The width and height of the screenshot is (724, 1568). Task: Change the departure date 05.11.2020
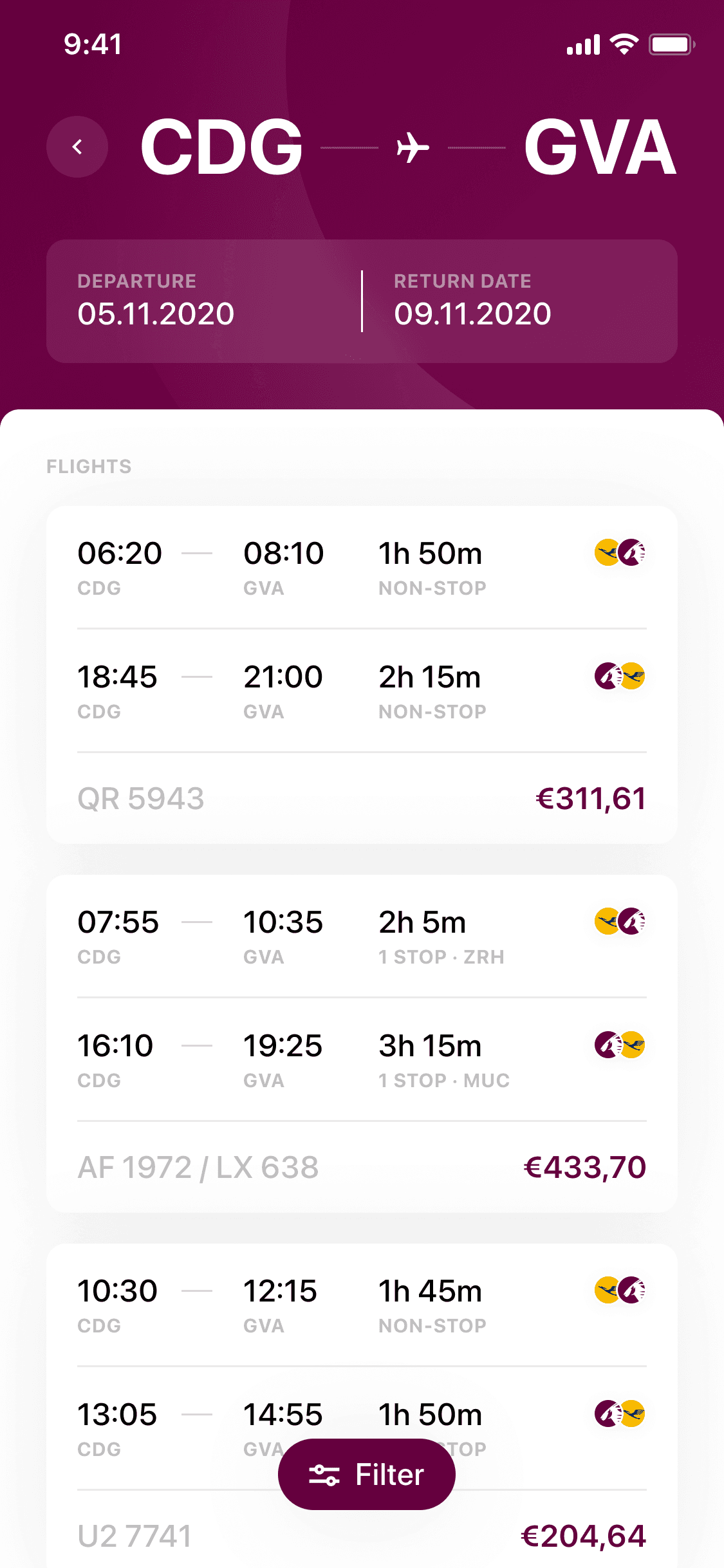[x=156, y=313]
